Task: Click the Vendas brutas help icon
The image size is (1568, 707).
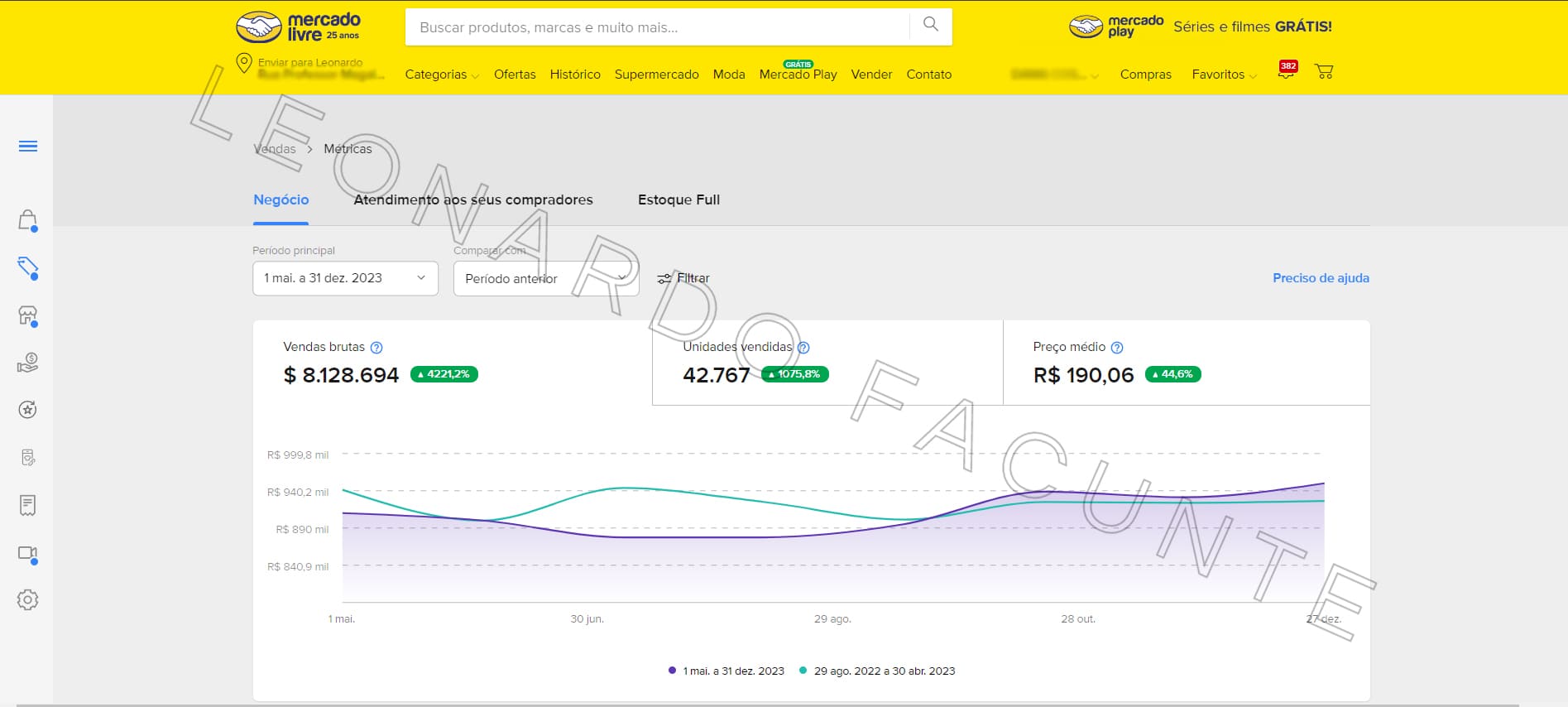Action: (376, 348)
